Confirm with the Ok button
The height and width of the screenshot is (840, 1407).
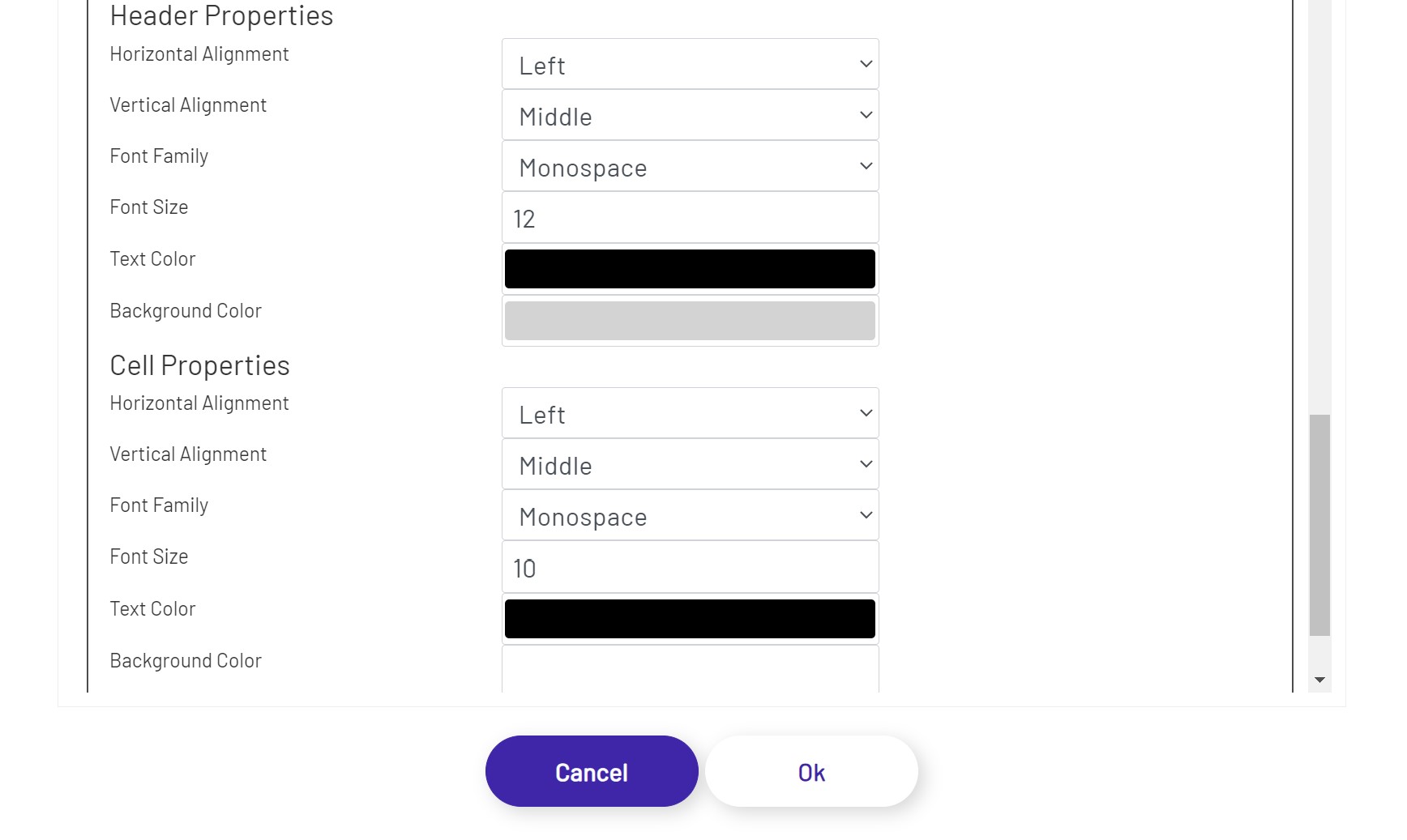(811, 772)
